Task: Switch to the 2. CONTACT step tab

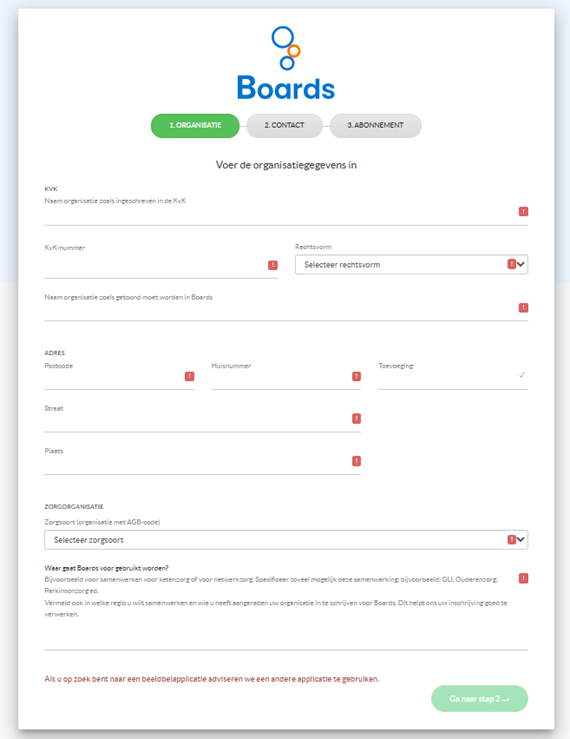Action: click(x=284, y=125)
